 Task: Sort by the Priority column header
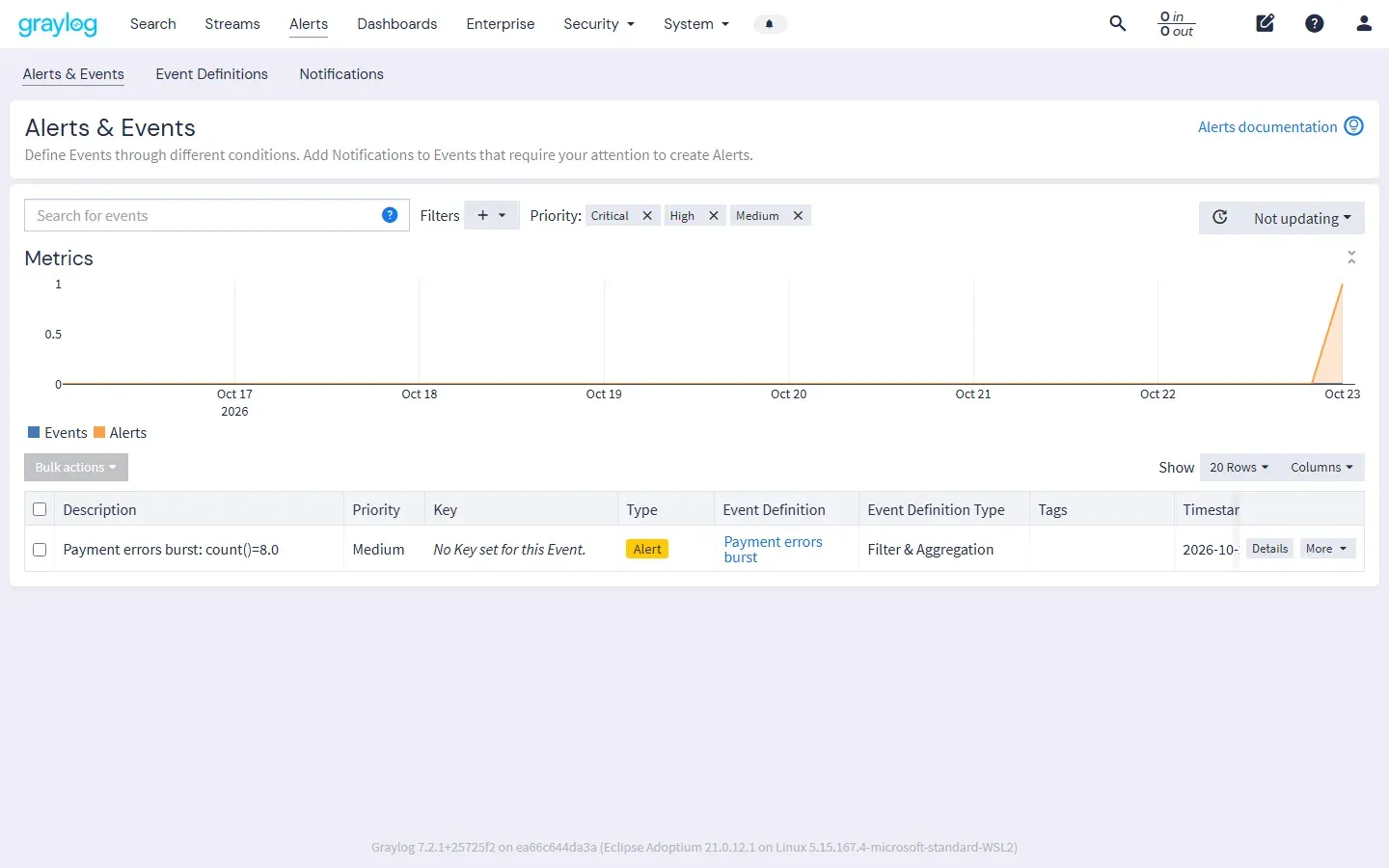pos(376,510)
